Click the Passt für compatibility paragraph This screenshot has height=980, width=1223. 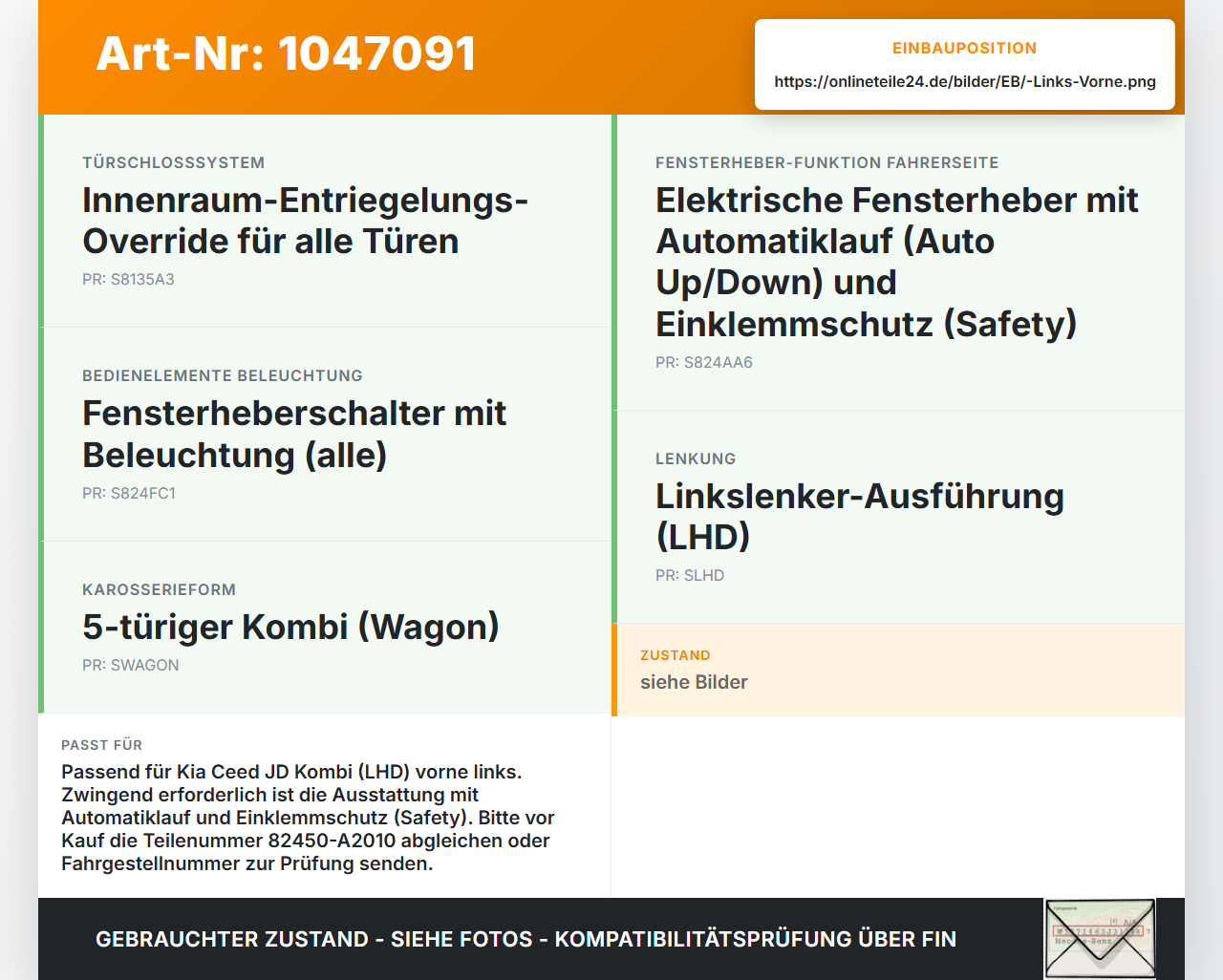[x=309, y=818]
